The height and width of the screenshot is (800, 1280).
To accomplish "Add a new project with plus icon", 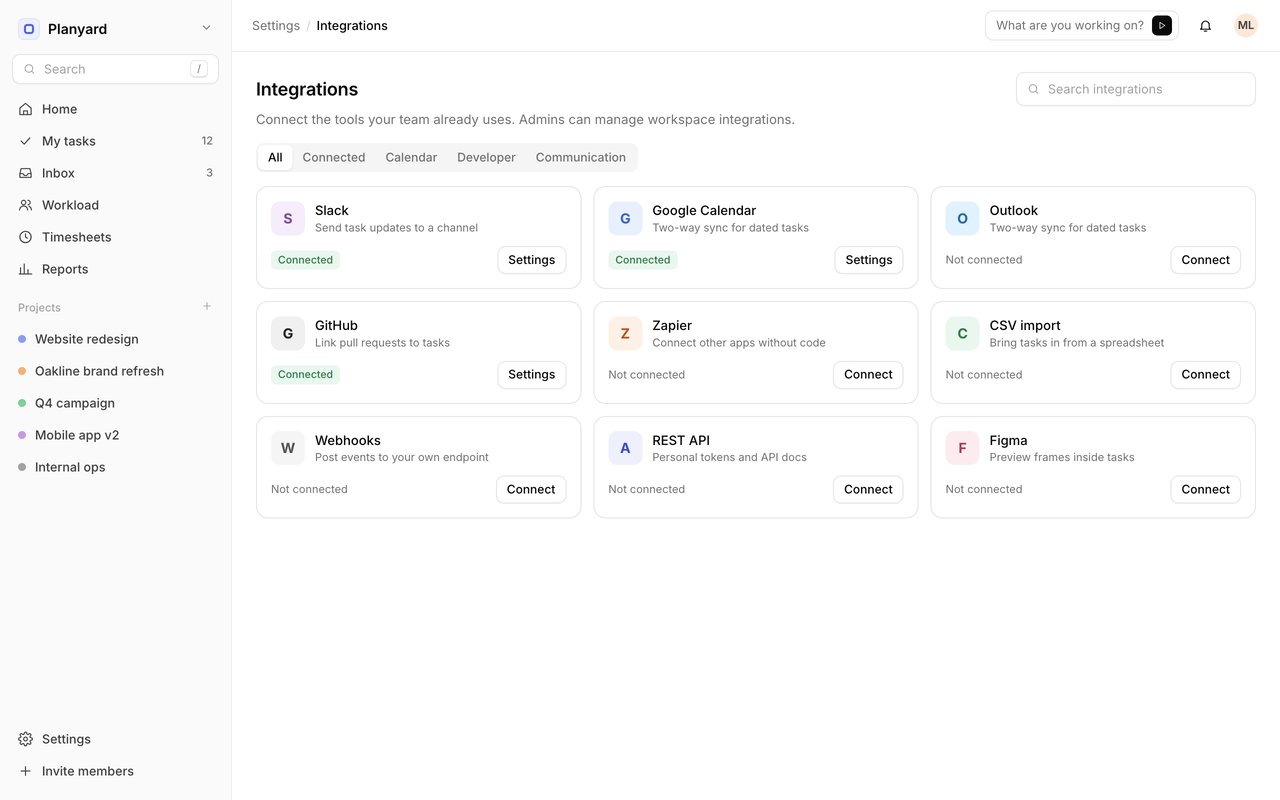I will coord(207,306).
